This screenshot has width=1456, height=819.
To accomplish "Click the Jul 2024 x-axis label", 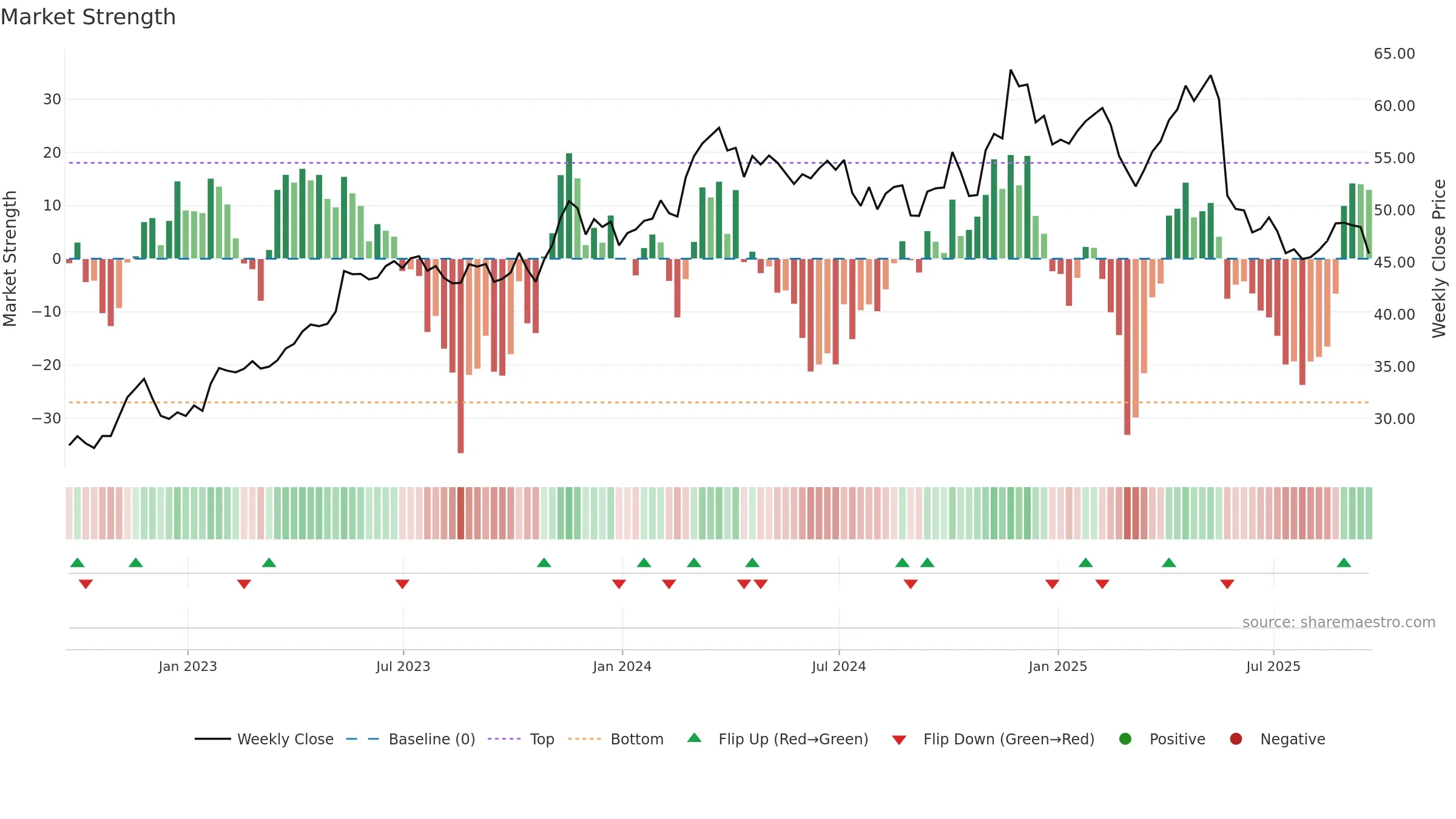I will tap(839, 666).
